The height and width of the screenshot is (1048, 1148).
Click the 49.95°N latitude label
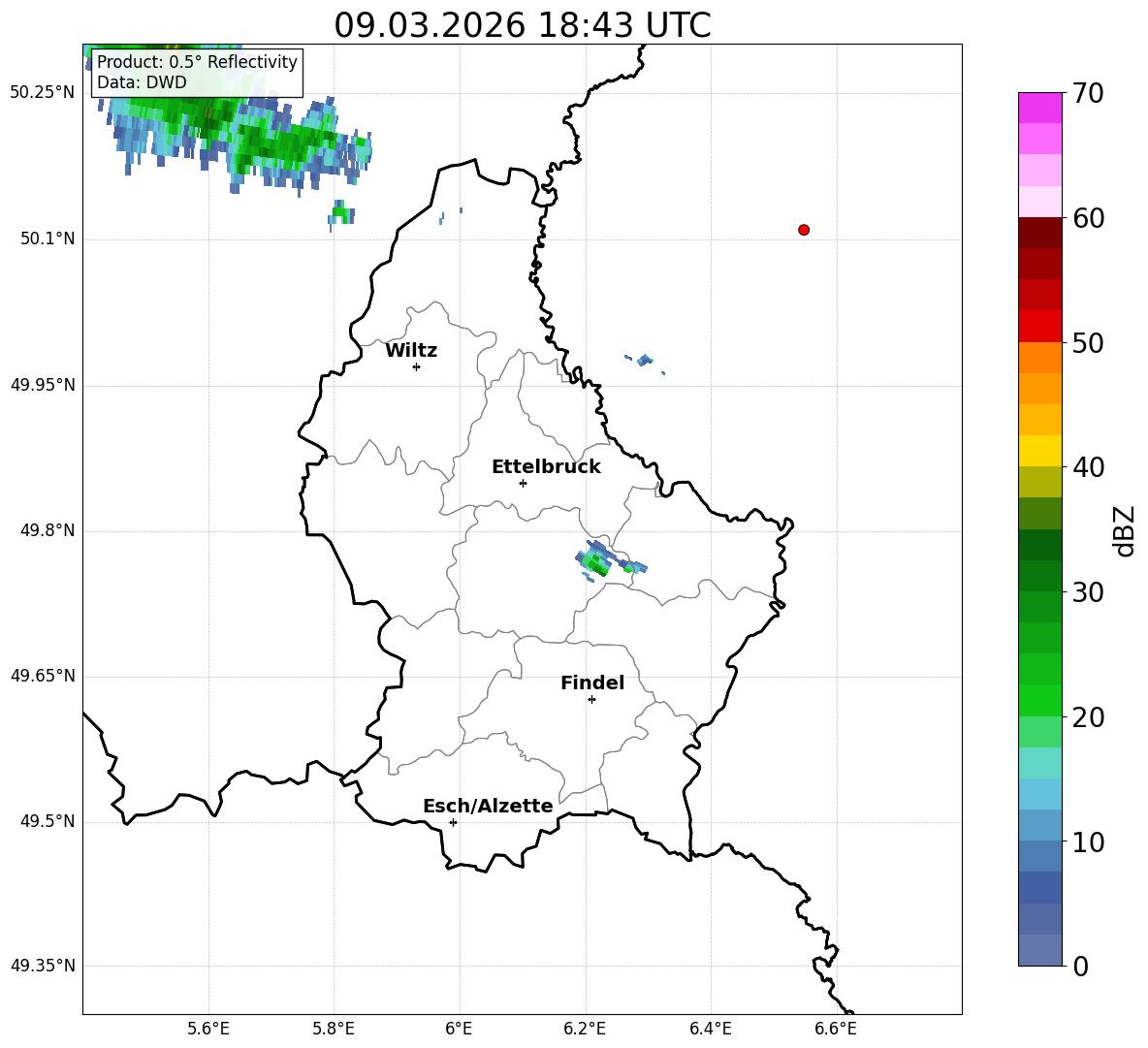pyautogui.click(x=43, y=384)
